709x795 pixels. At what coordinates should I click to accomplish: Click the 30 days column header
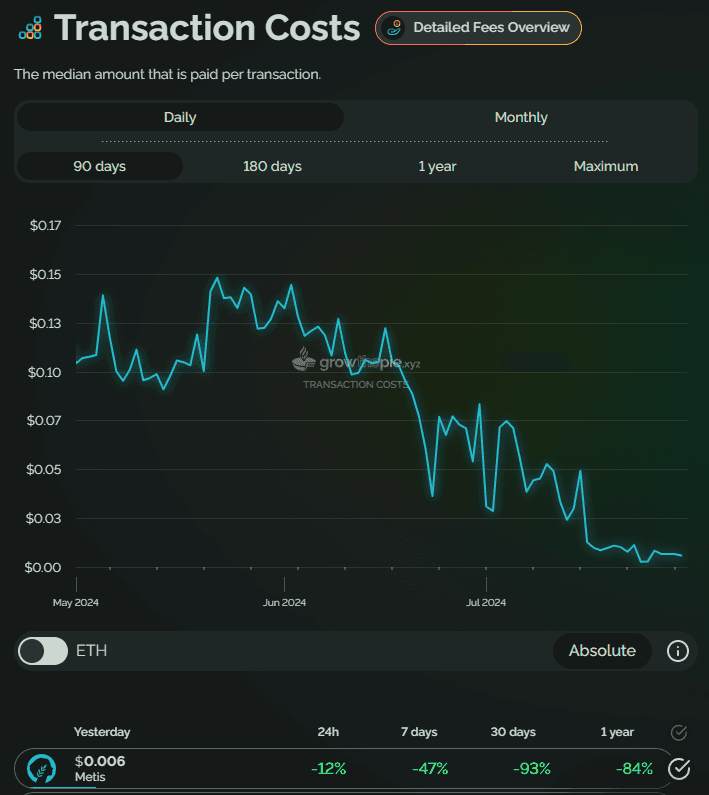tap(514, 732)
